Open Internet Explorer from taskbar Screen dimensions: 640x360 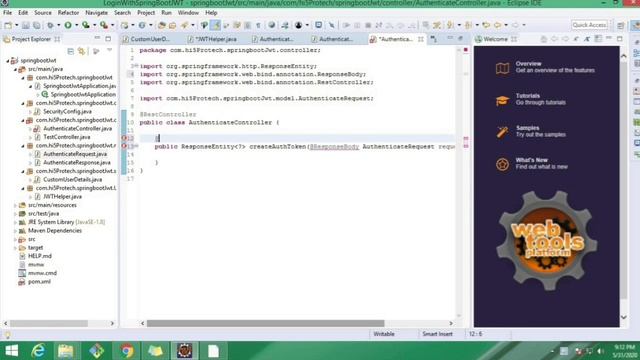[38, 351]
